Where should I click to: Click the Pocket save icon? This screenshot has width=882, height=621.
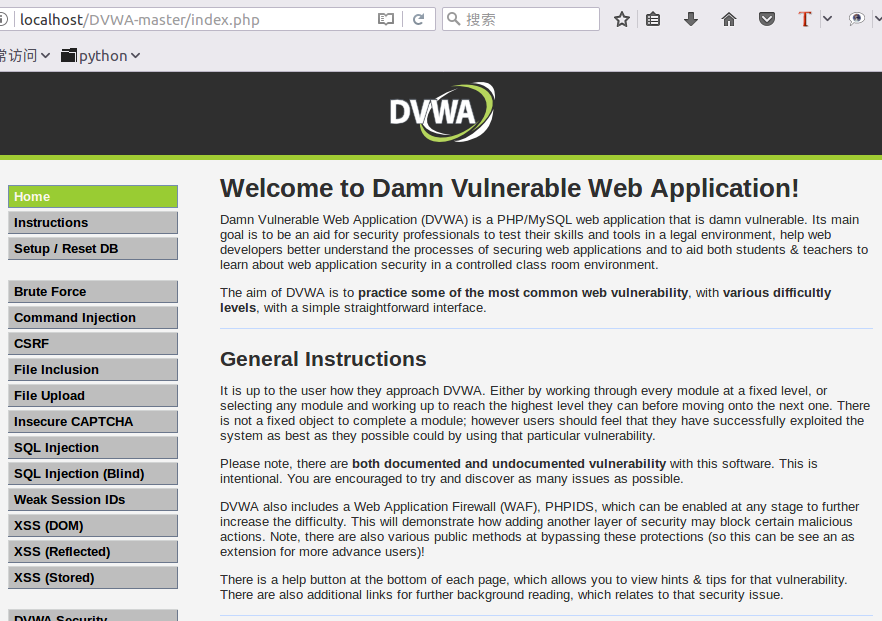click(x=767, y=20)
